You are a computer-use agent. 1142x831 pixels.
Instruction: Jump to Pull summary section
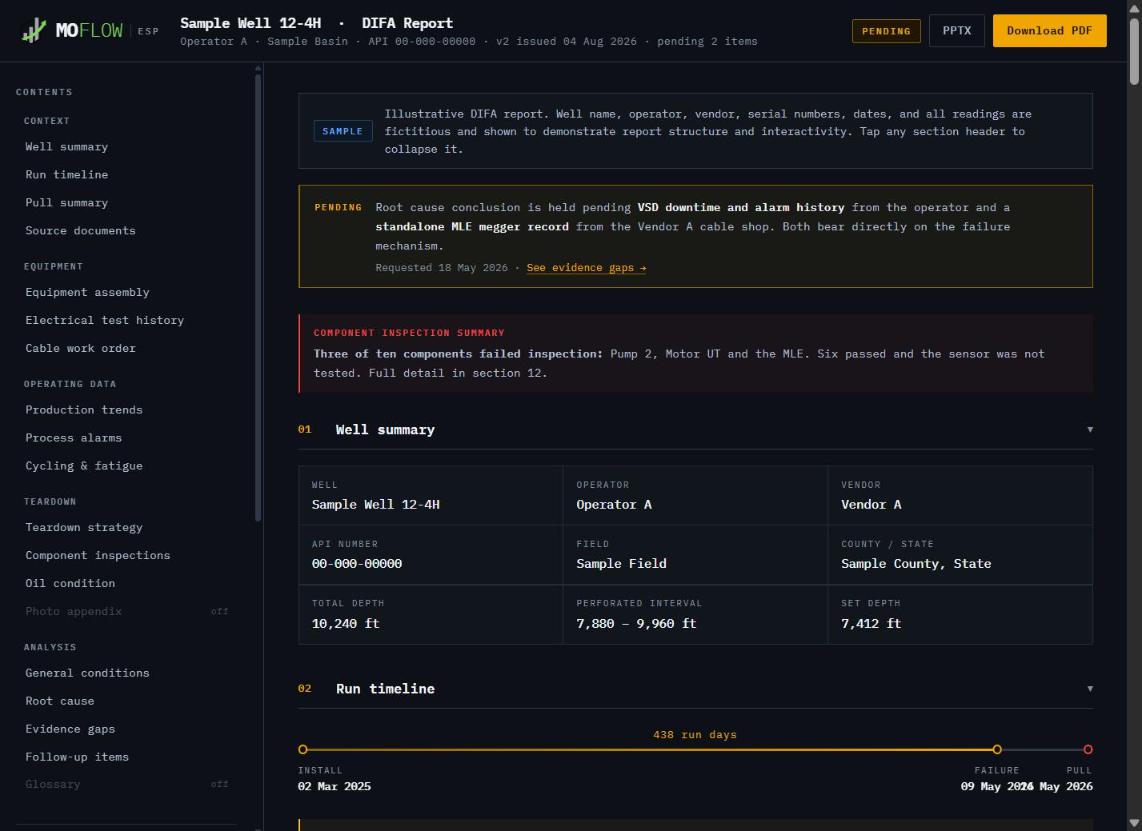[66, 203]
